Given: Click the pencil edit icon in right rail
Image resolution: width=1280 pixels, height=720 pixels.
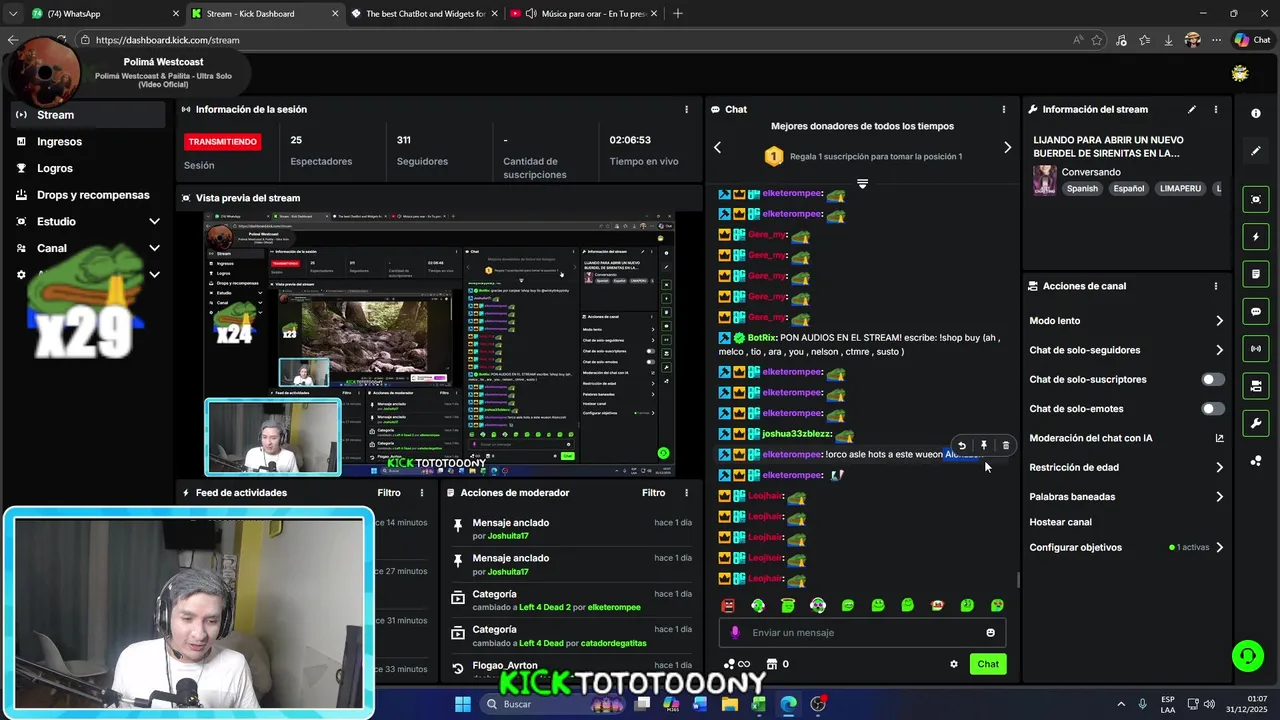Looking at the screenshot, I should click(x=1256, y=151).
